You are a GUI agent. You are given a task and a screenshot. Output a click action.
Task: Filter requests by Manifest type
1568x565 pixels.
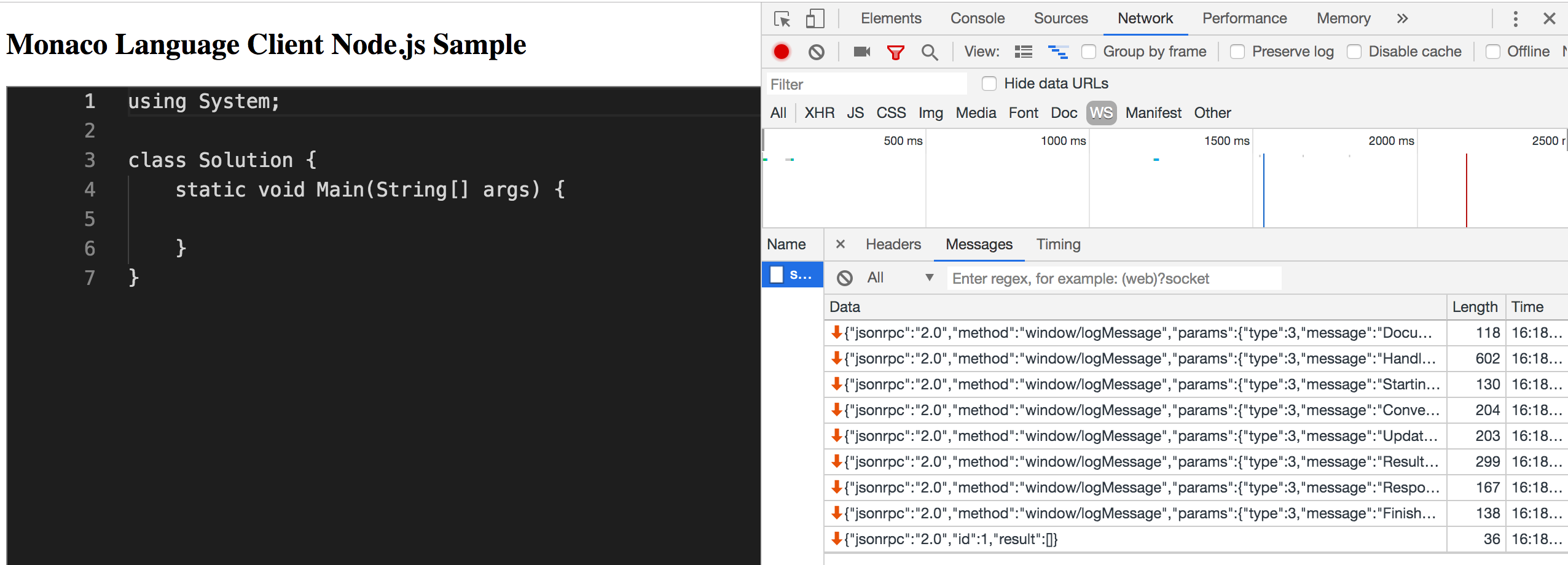click(1153, 113)
